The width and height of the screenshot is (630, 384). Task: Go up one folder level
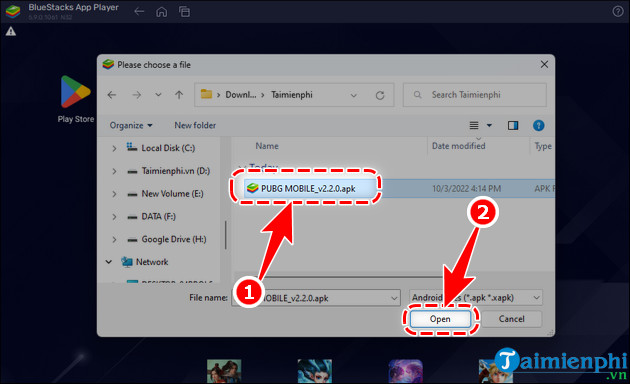(x=179, y=95)
